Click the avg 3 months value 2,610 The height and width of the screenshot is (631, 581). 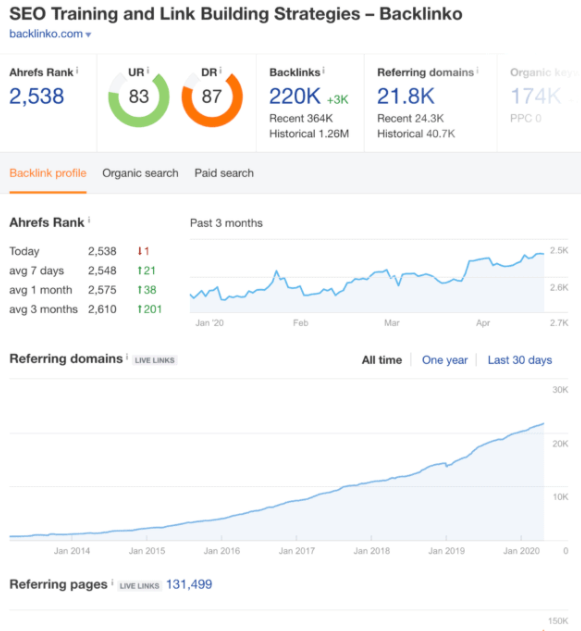coord(102,309)
